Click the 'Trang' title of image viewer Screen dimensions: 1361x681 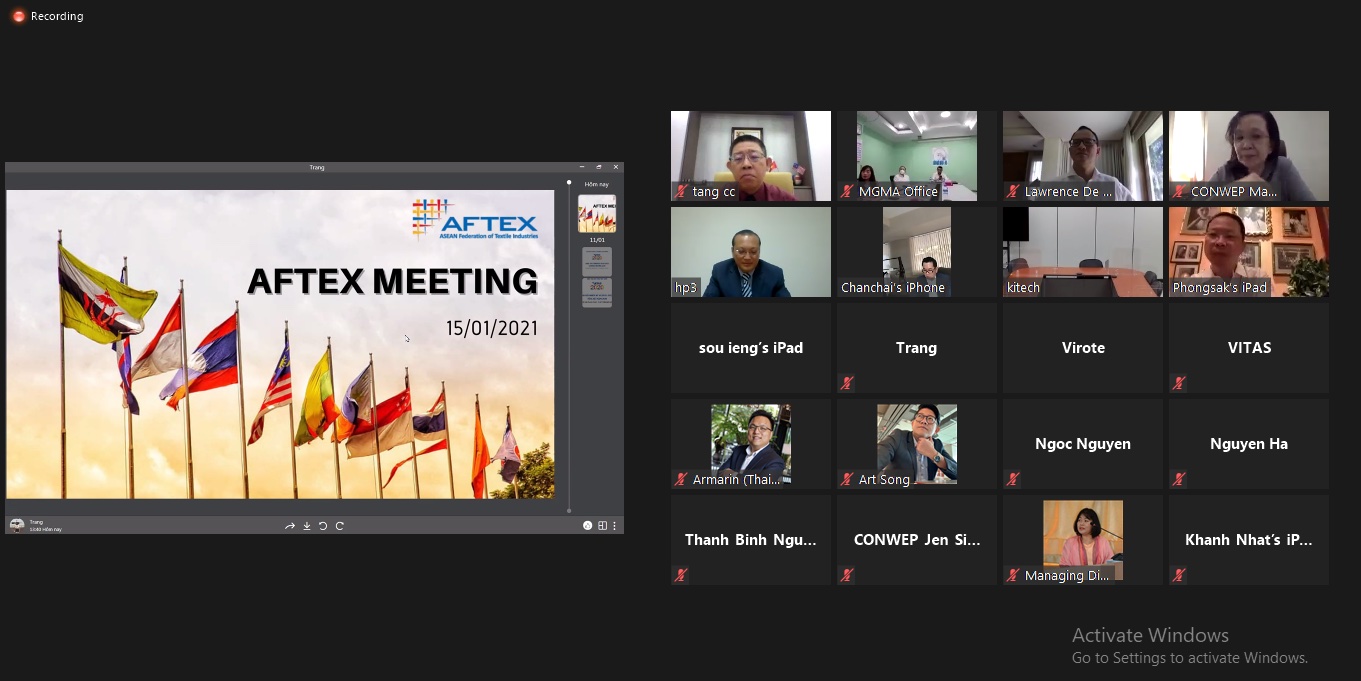pos(316,167)
